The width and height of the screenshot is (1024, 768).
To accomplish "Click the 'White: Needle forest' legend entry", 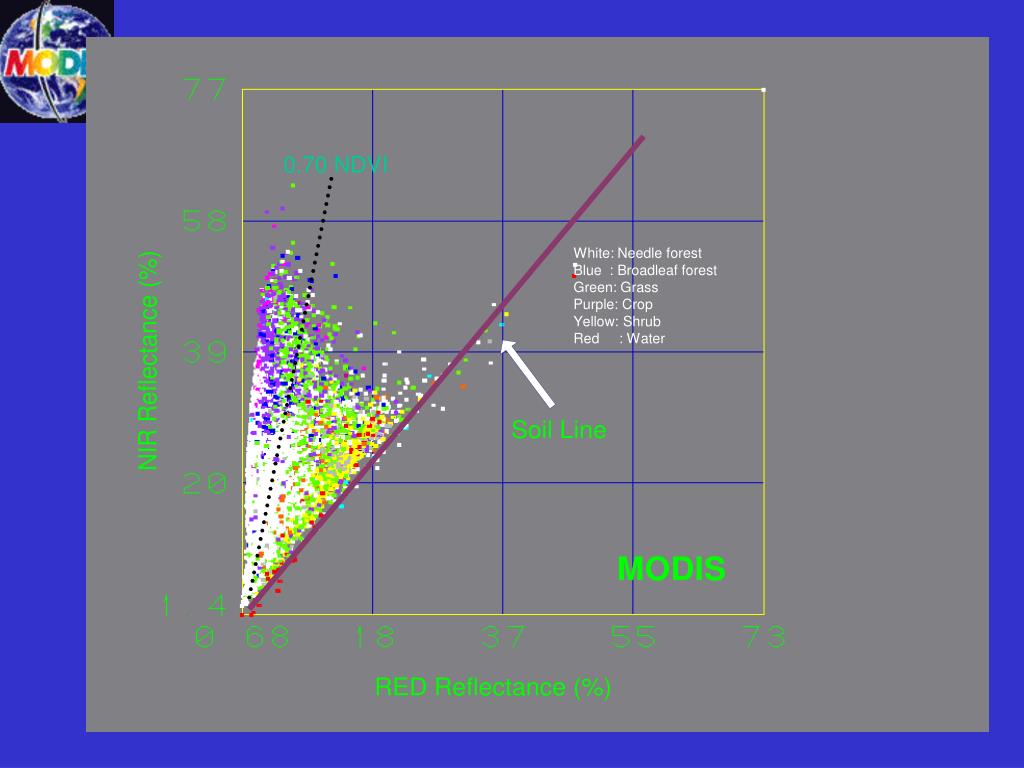I will coord(637,253).
